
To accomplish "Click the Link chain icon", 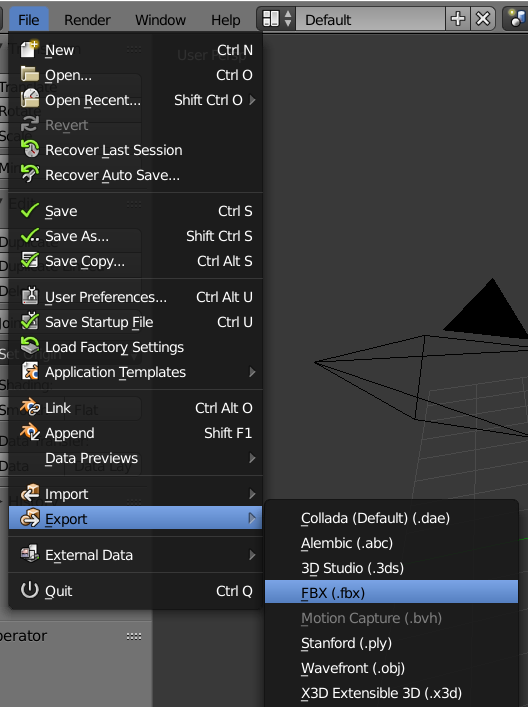I will click(x=30, y=408).
